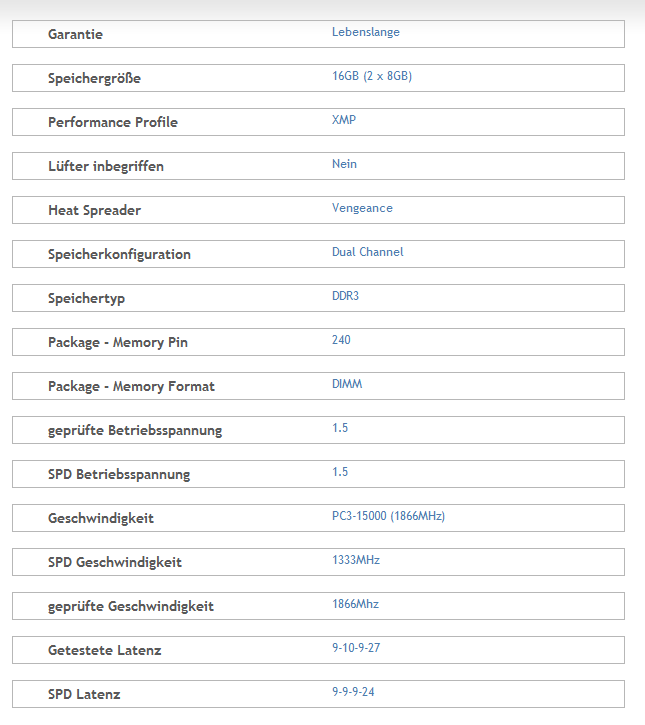Select the Lüfter inbegriffen label
The height and width of the screenshot is (725, 645).
pos(105,166)
